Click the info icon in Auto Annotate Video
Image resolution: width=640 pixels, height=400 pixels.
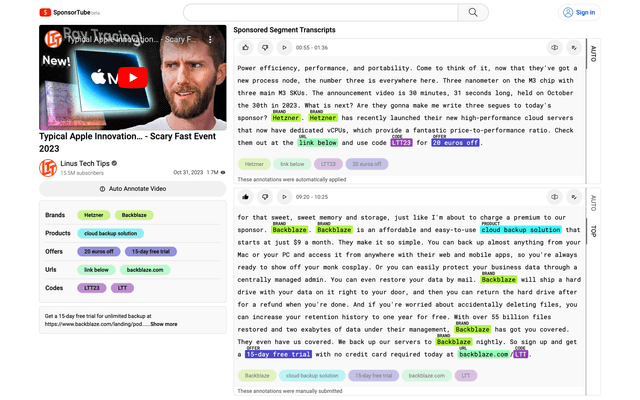coord(102,189)
